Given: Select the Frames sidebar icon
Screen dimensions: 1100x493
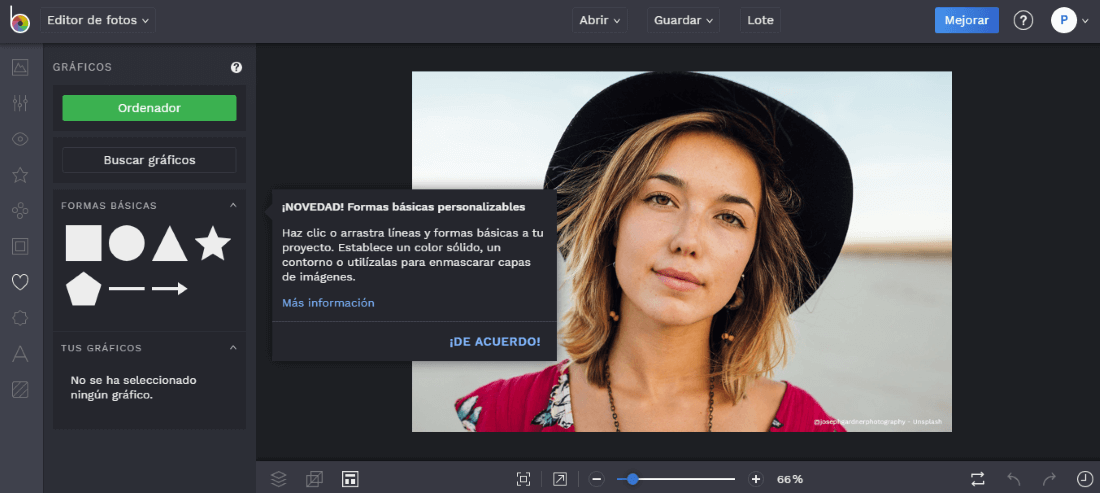Looking at the screenshot, I should (19, 246).
